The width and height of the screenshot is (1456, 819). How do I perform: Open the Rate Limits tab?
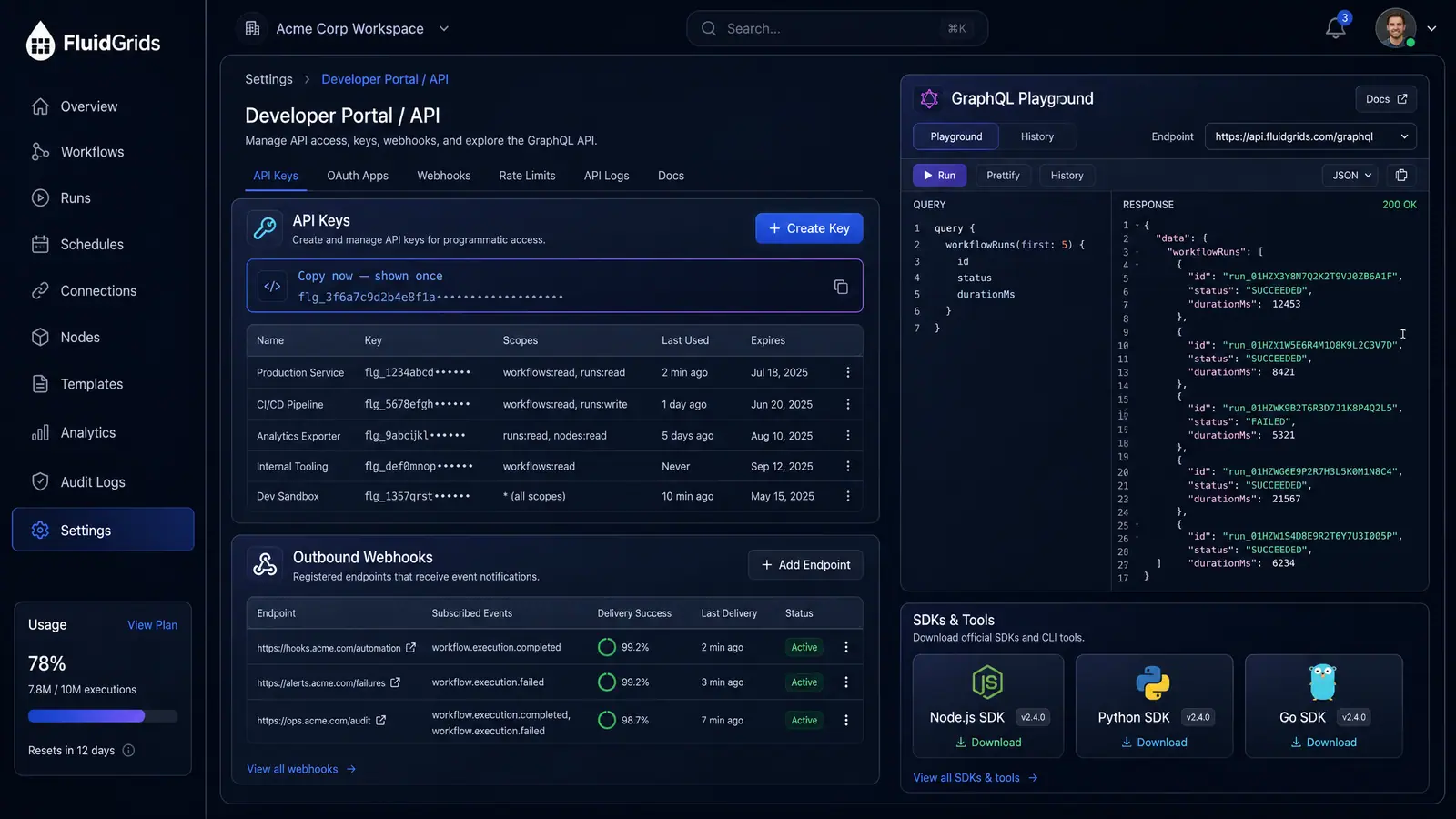coord(527,176)
